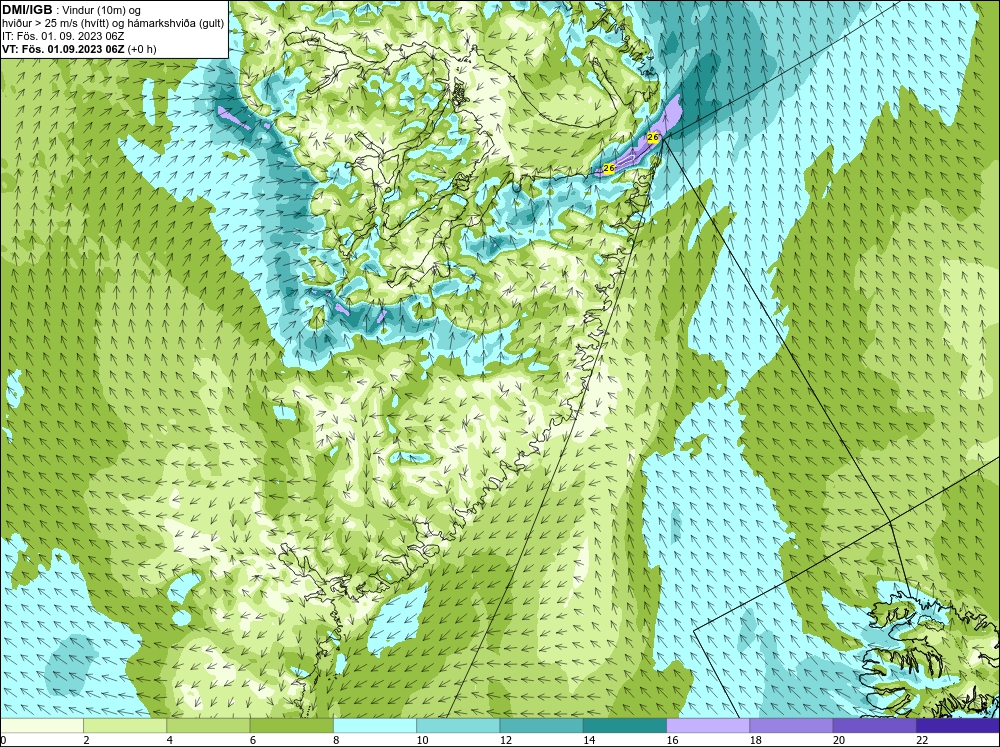Click the legend scale label 0
The image size is (1000, 747).
3,740
